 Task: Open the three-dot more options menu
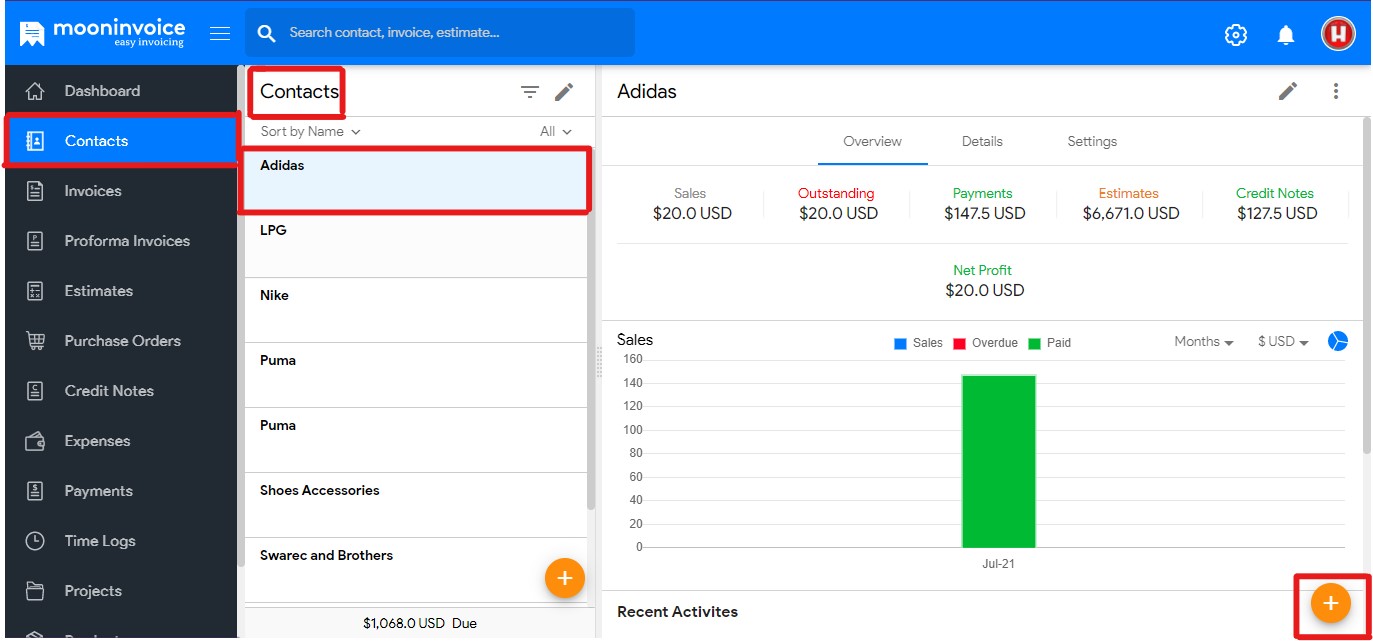(1336, 91)
